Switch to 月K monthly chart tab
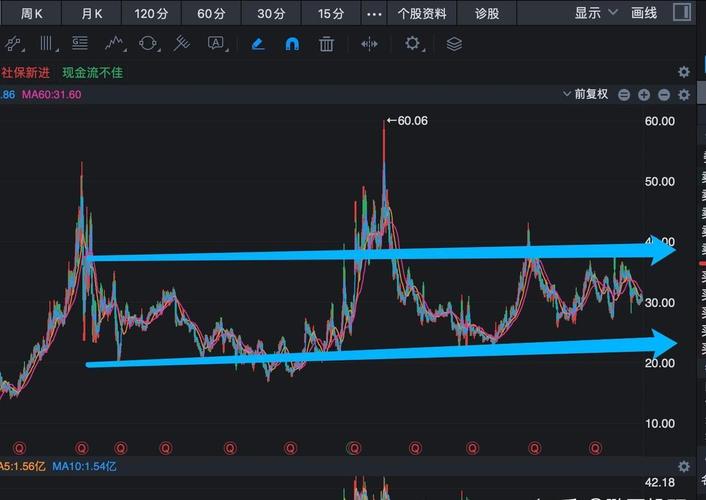The width and height of the screenshot is (706, 500). tap(92, 14)
